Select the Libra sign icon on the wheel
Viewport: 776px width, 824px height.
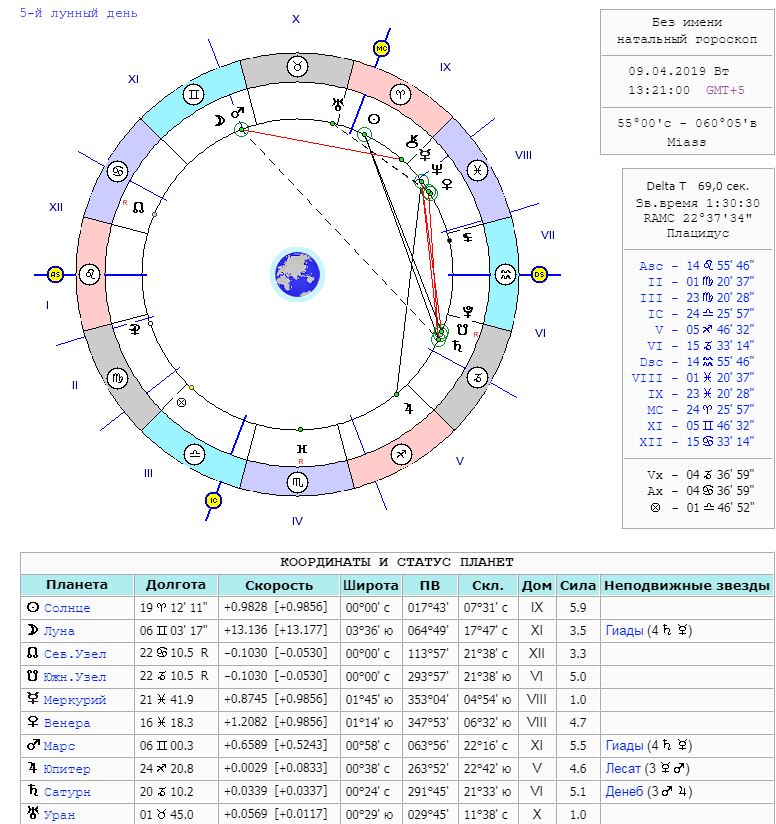coord(194,454)
